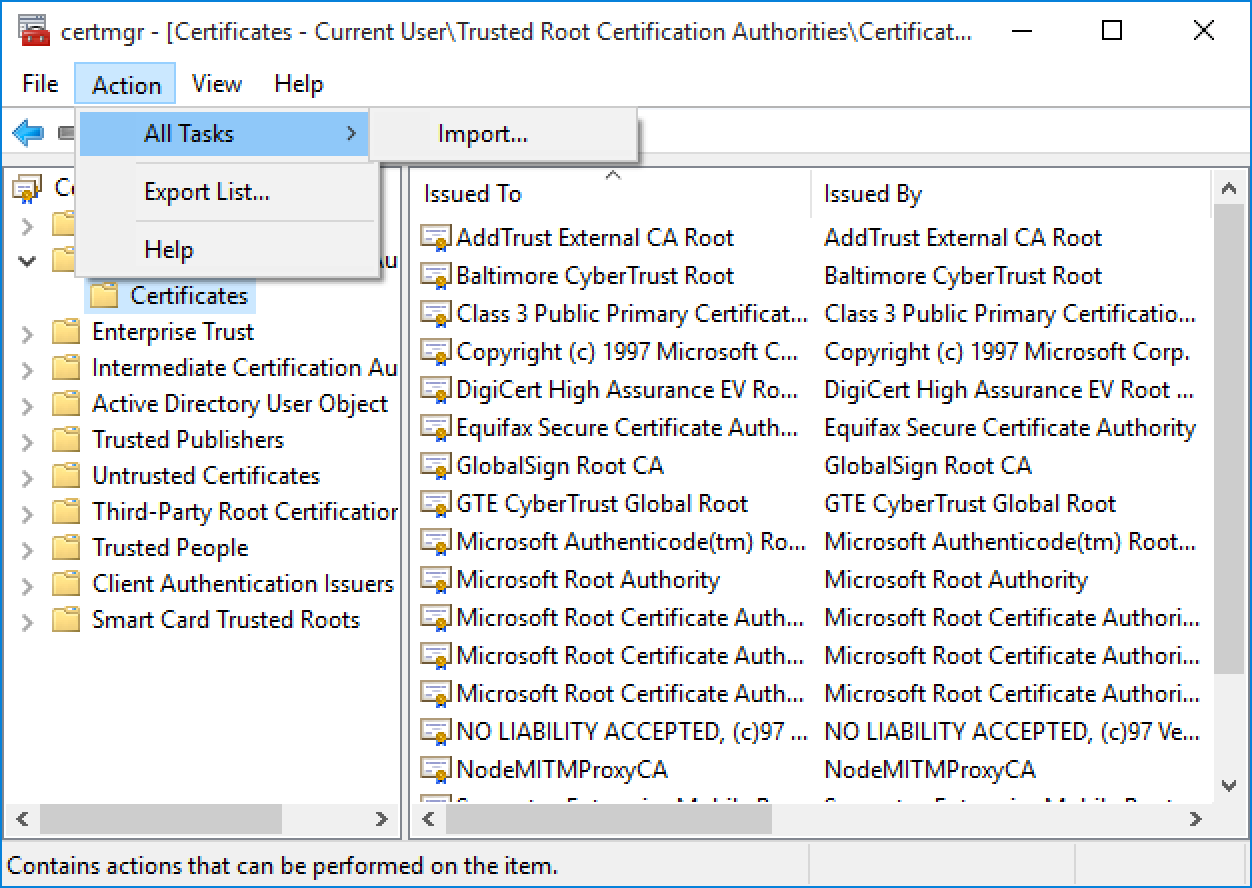The image size is (1252, 888).
Task: Click the Smart Card Trusted Roots folder icon
Action: (66, 620)
